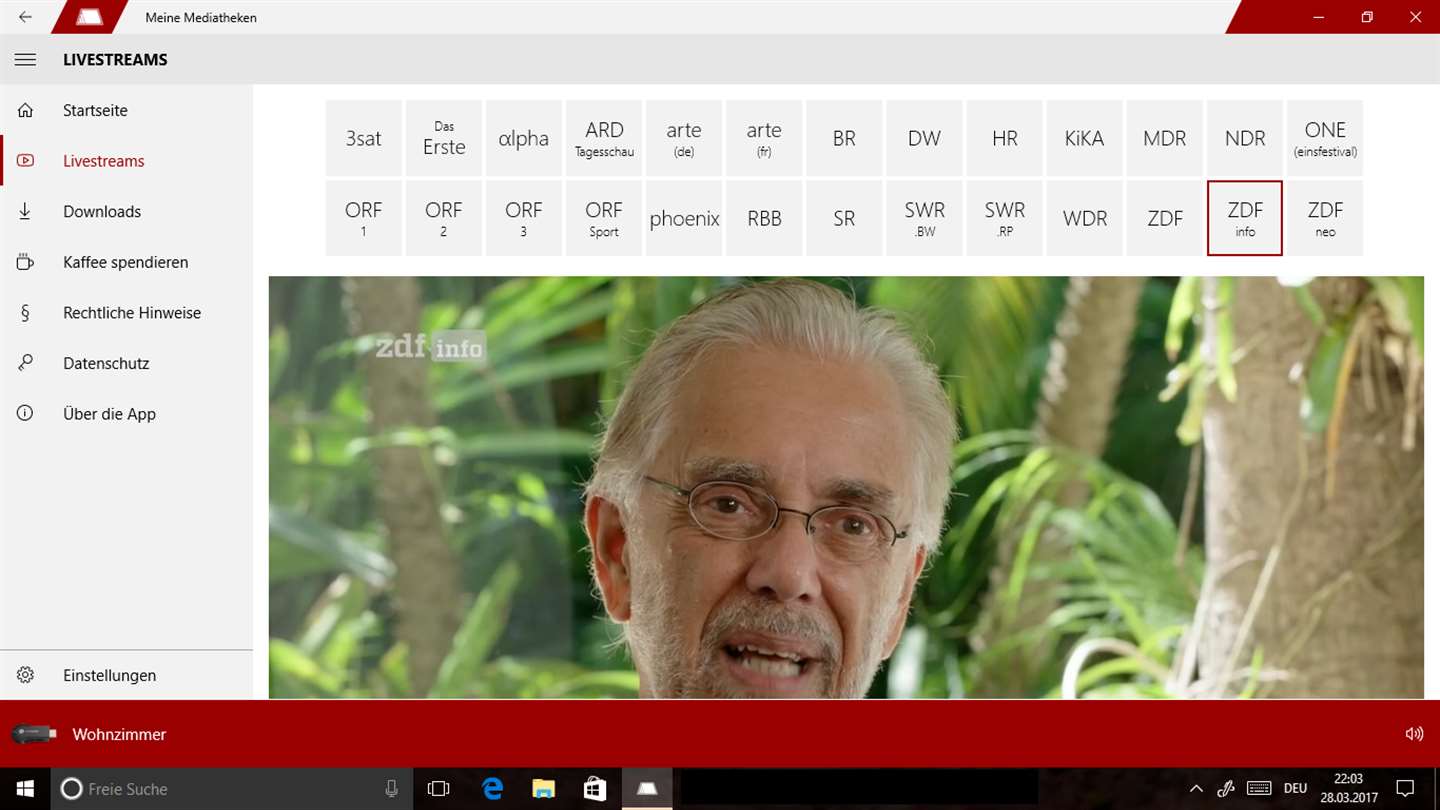Screen dimensions: 1440x810
Task: Click the Datenschutz key icon
Action: pyautogui.click(x=25, y=363)
